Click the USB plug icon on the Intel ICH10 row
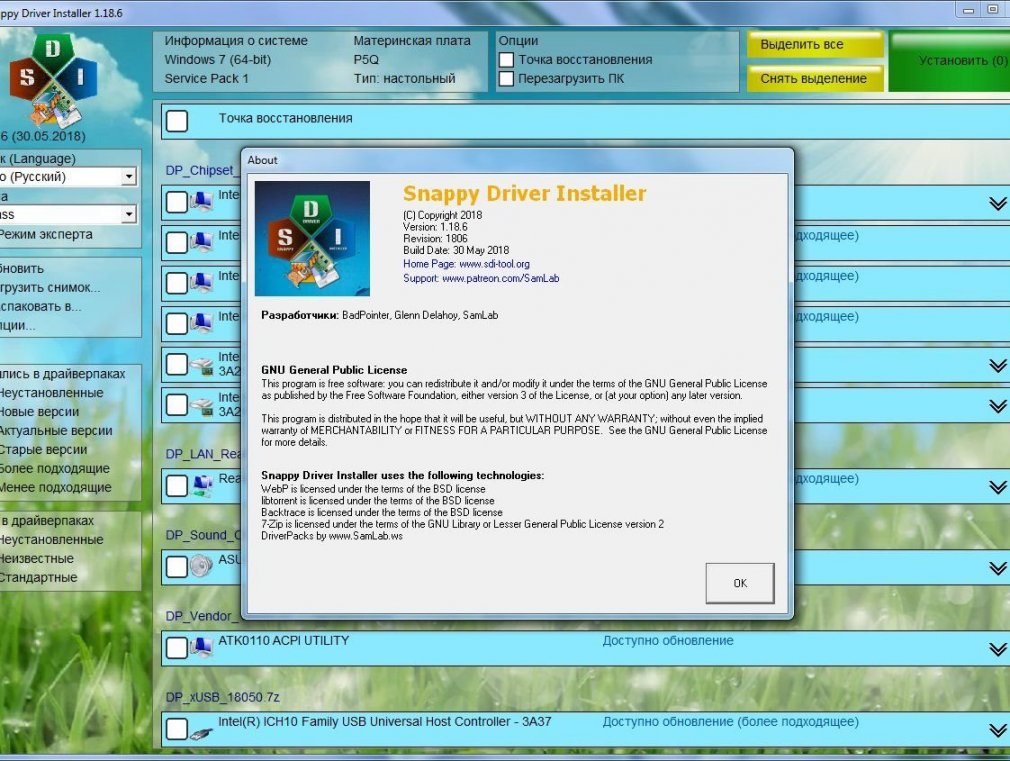 [x=202, y=733]
